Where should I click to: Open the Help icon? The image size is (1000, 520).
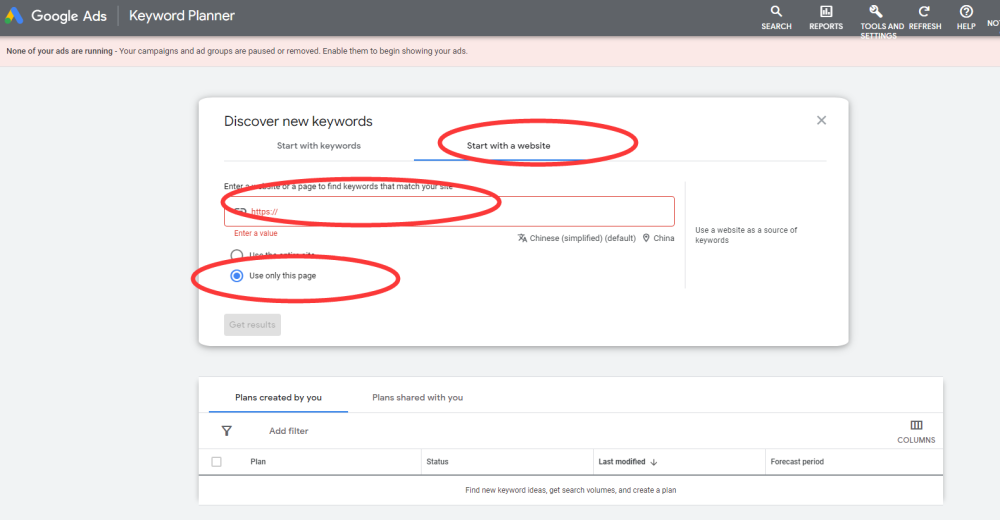pyautogui.click(x=966, y=11)
